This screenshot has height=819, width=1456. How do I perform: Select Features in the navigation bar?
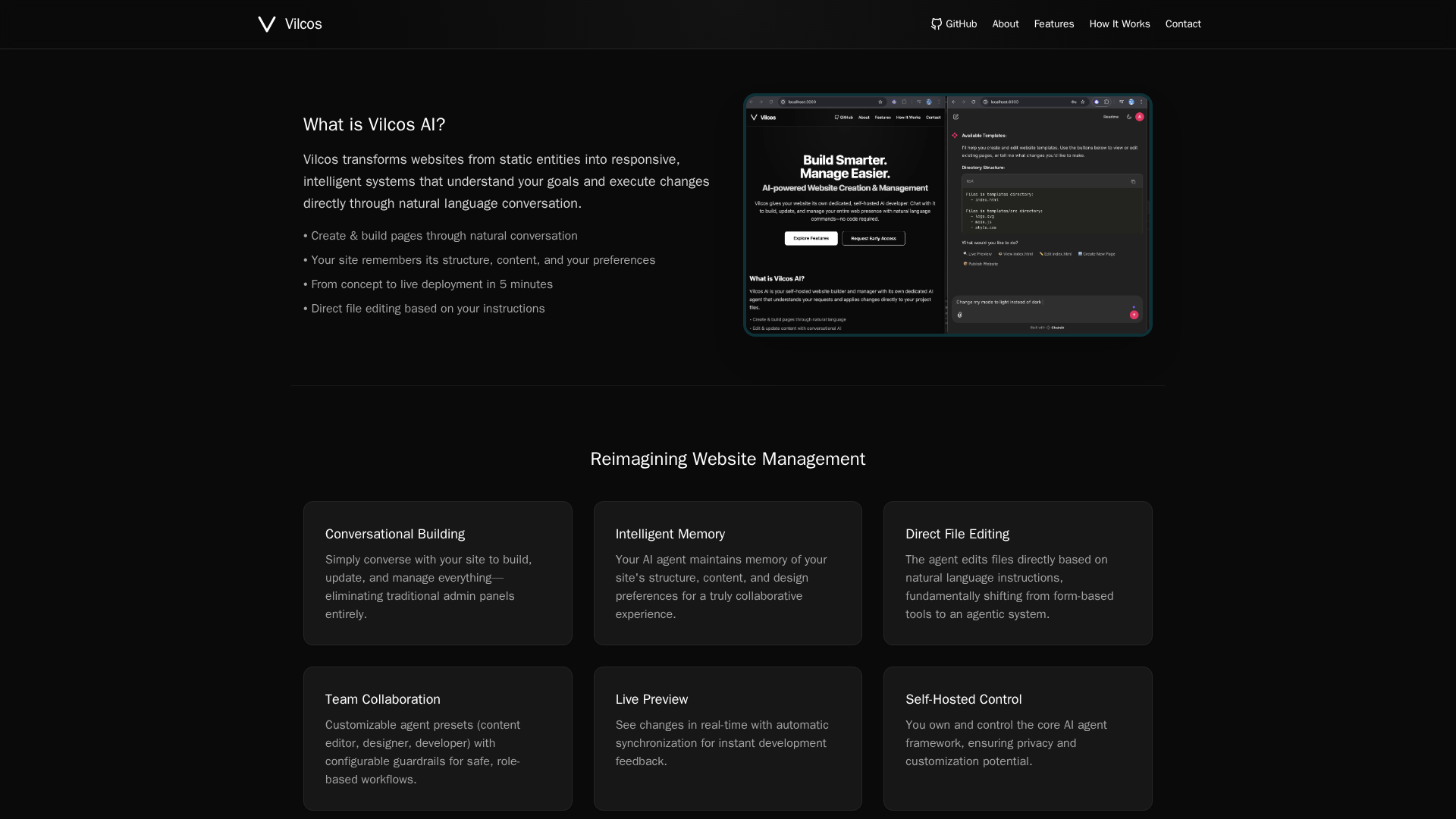1053,24
